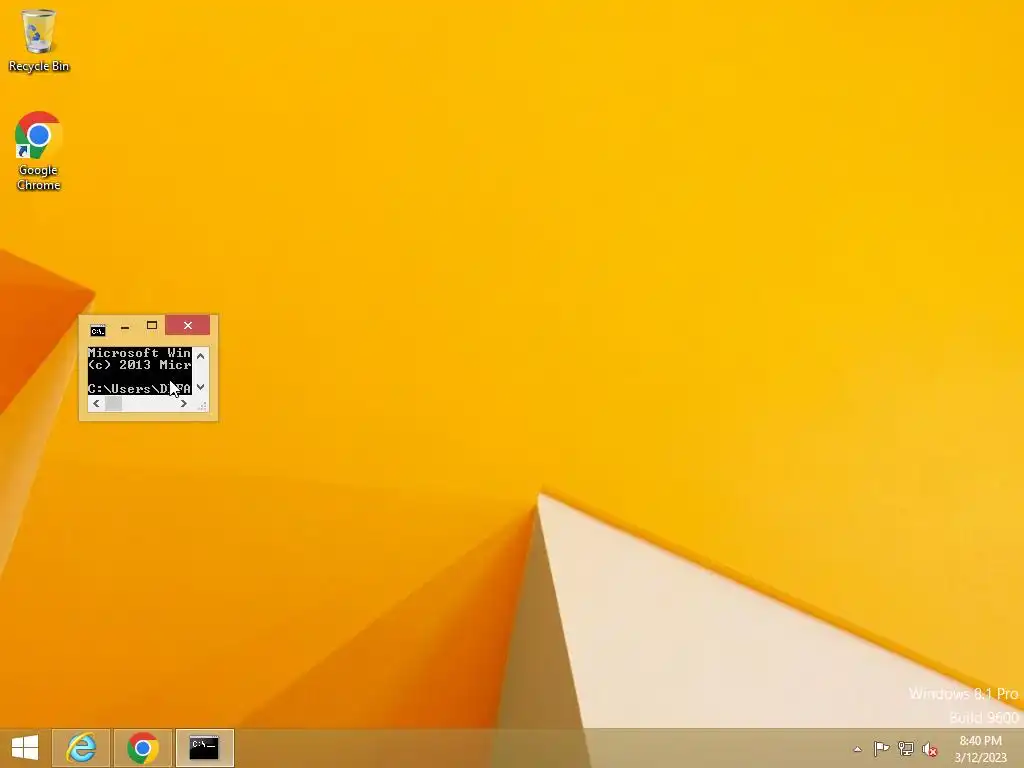Show hidden system tray icons

[857, 749]
